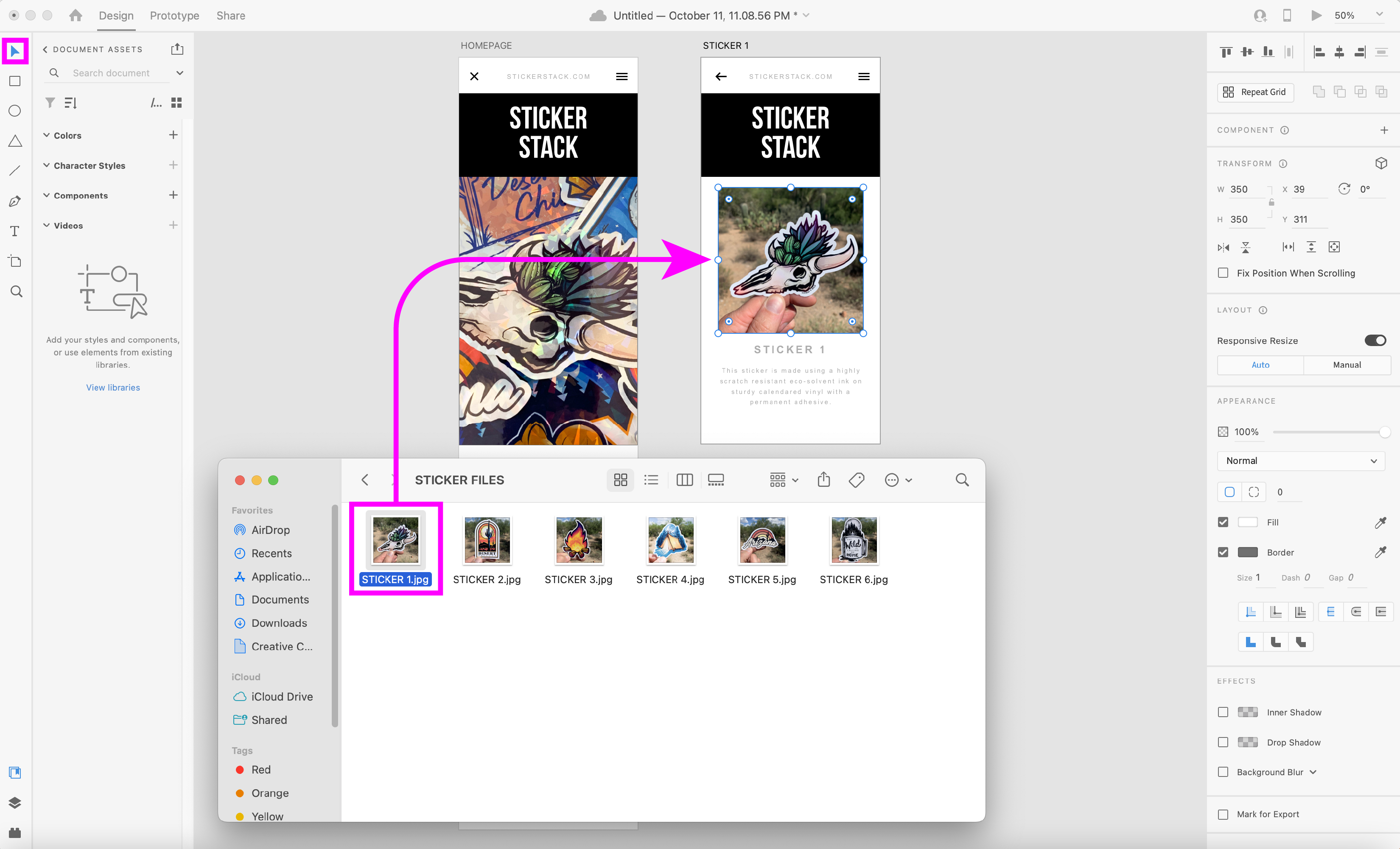Enable Fix Position When Scrolling
1400x849 pixels.
(x=1223, y=273)
